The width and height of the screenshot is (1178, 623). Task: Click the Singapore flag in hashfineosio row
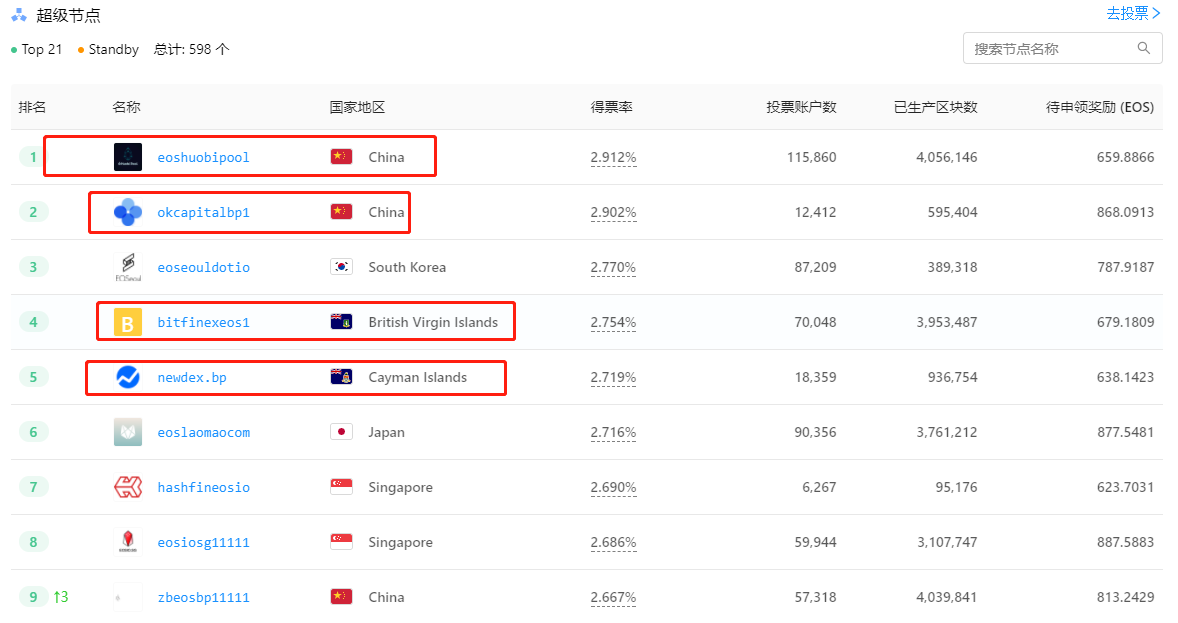[x=341, y=486]
